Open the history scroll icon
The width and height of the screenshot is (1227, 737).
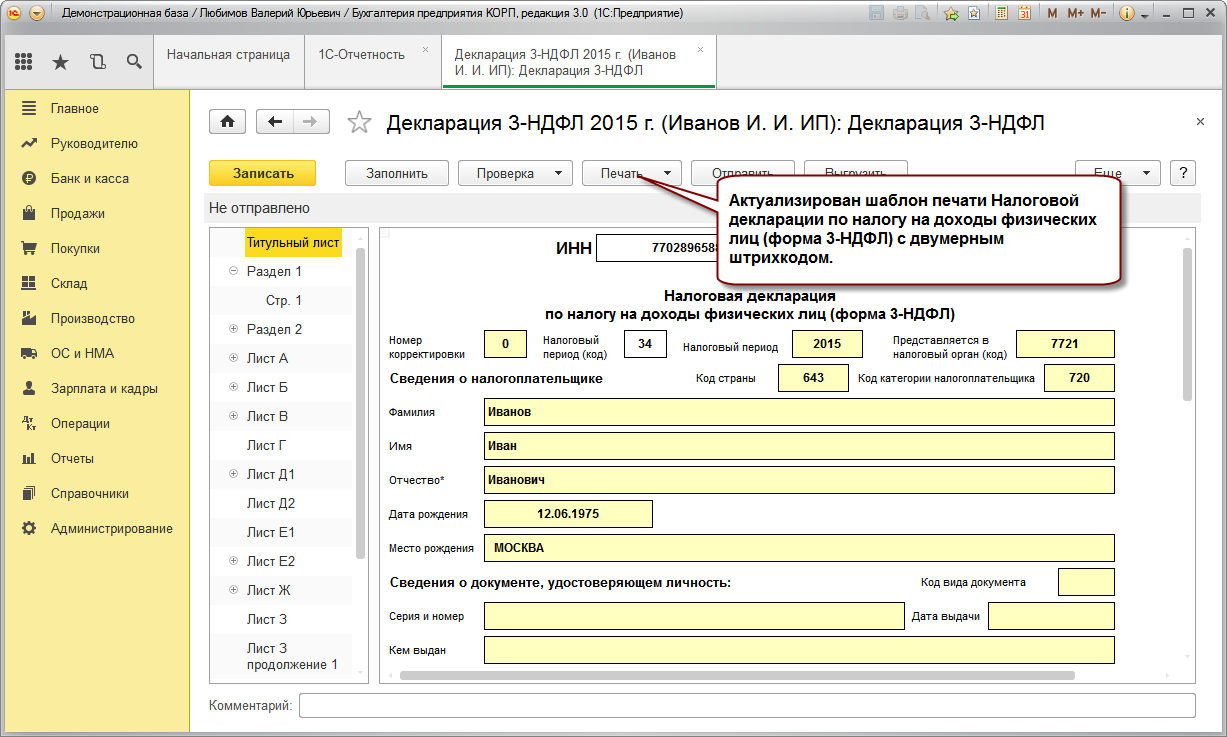click(x=97, y=62)
